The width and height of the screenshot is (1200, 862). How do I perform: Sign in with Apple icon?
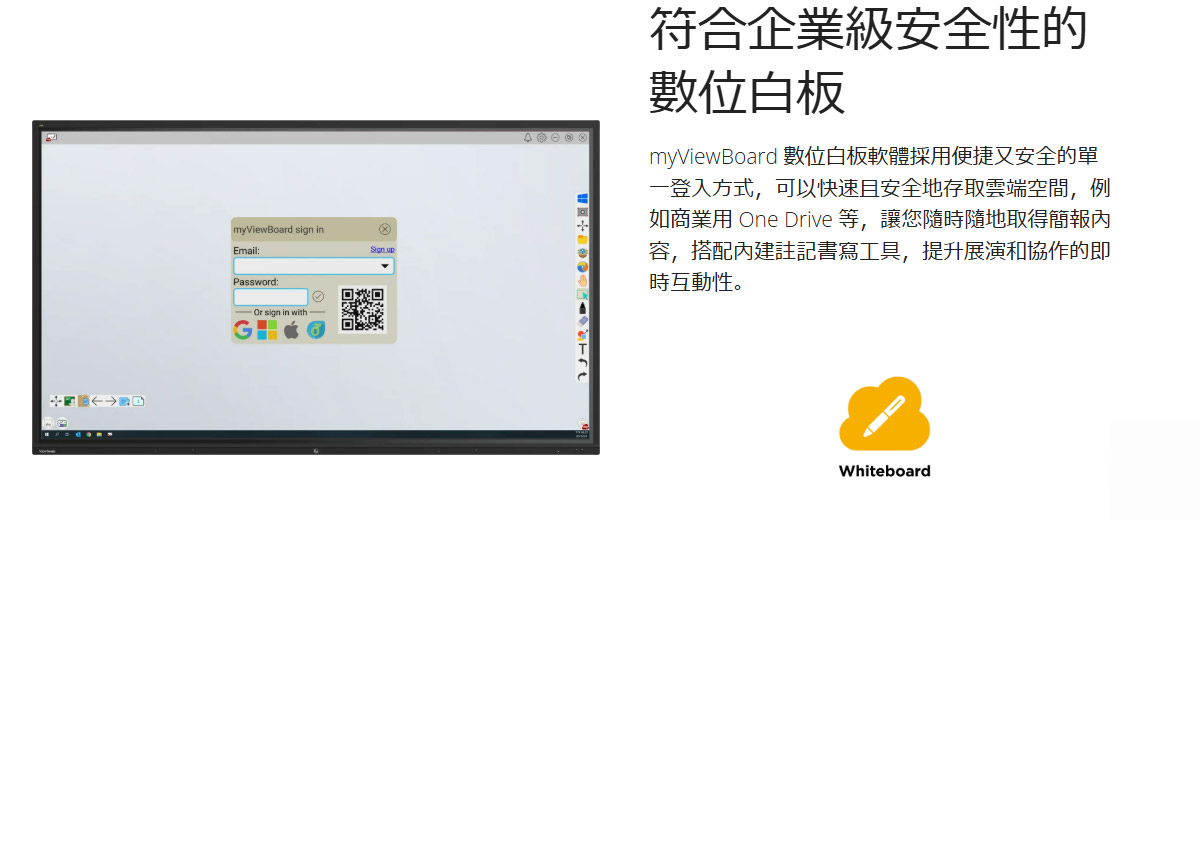pos(291,330)
